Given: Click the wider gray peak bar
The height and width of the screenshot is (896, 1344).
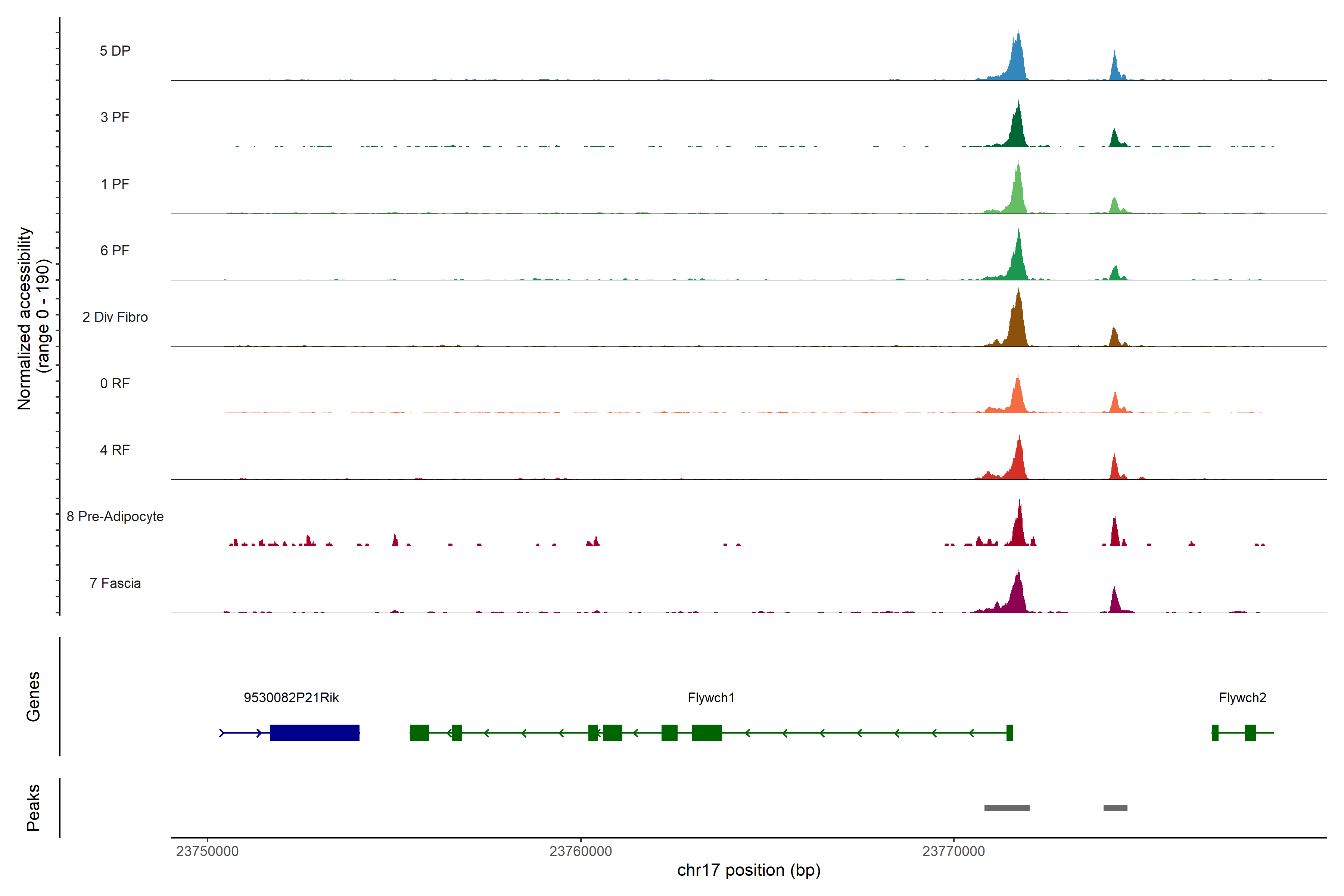Looking at the screenshot, I should [x=1007, y=808].
